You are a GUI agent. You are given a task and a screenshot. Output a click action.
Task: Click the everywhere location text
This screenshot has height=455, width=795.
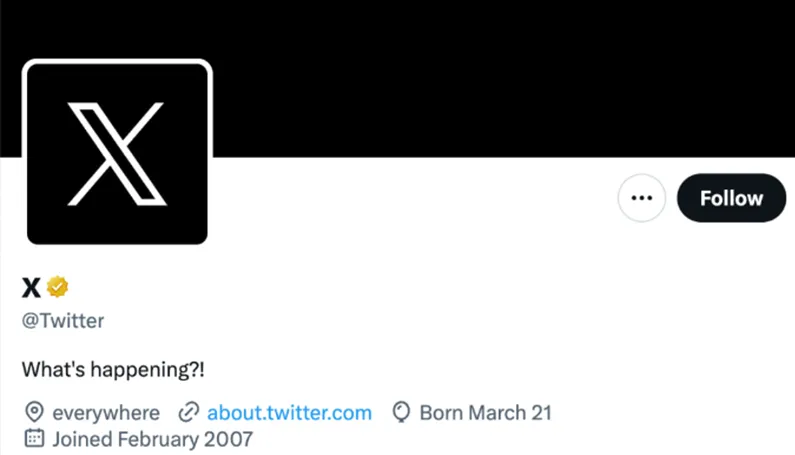coord(106,413)
